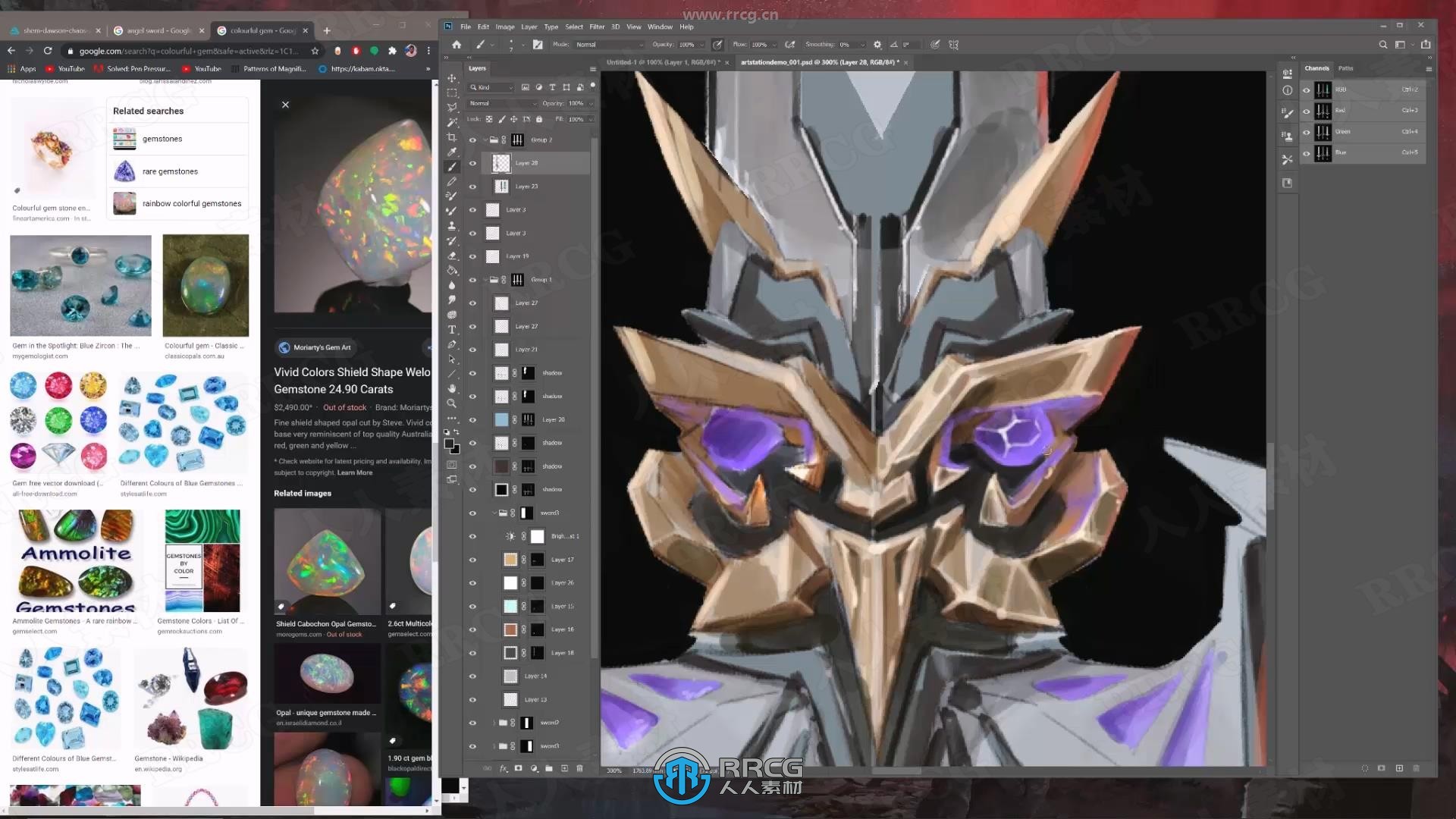The height and width of the screenshot is (819, 1456).
Task: Open the Edit Toolbar three-dots button
Action: click(452, 418)
